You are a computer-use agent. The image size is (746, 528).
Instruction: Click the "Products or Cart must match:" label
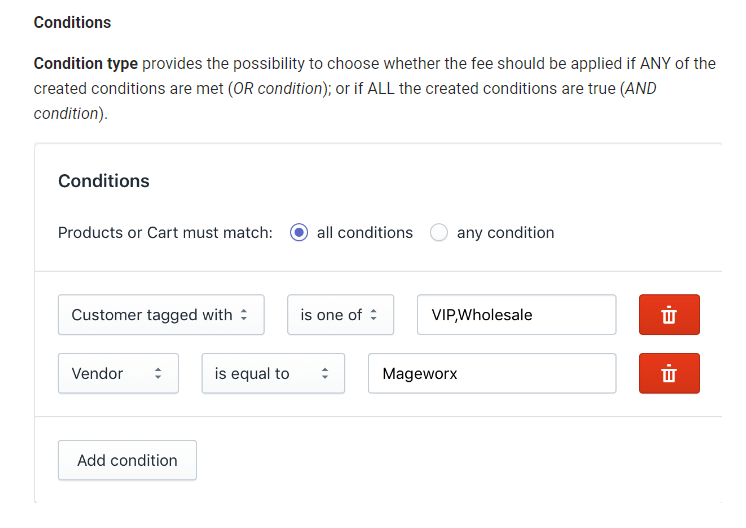coord(165,233)
